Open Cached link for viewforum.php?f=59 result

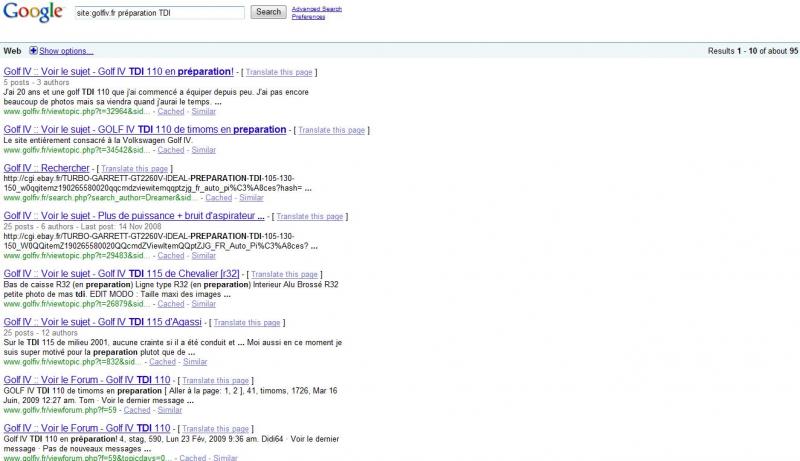coord(137,409)
